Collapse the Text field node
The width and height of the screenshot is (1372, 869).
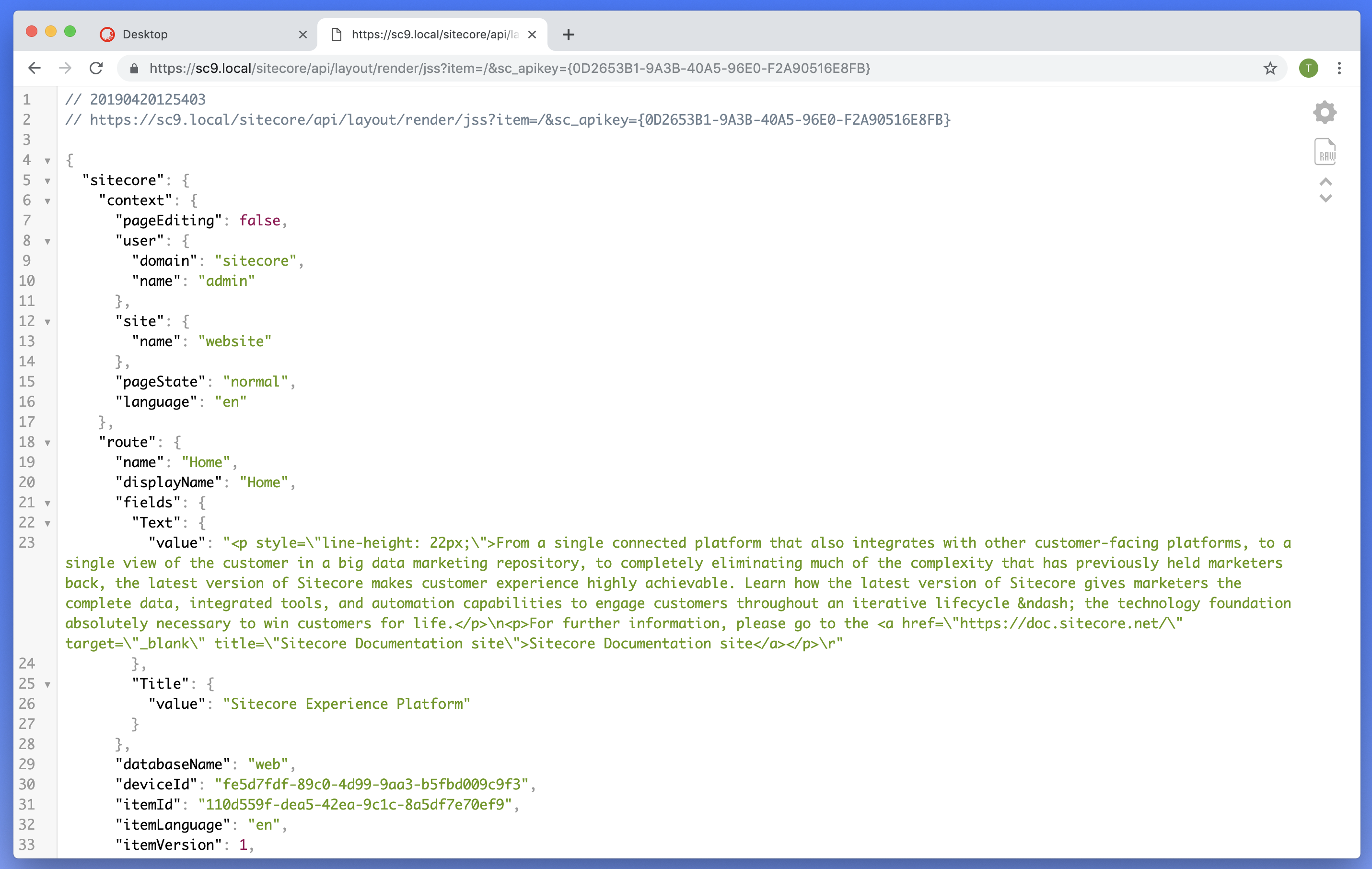47,523
